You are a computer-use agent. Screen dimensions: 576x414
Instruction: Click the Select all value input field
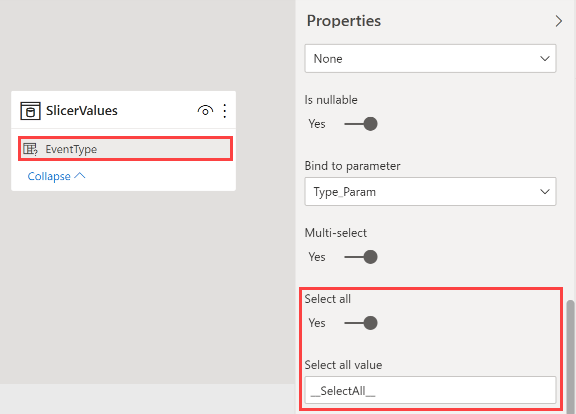430,390
